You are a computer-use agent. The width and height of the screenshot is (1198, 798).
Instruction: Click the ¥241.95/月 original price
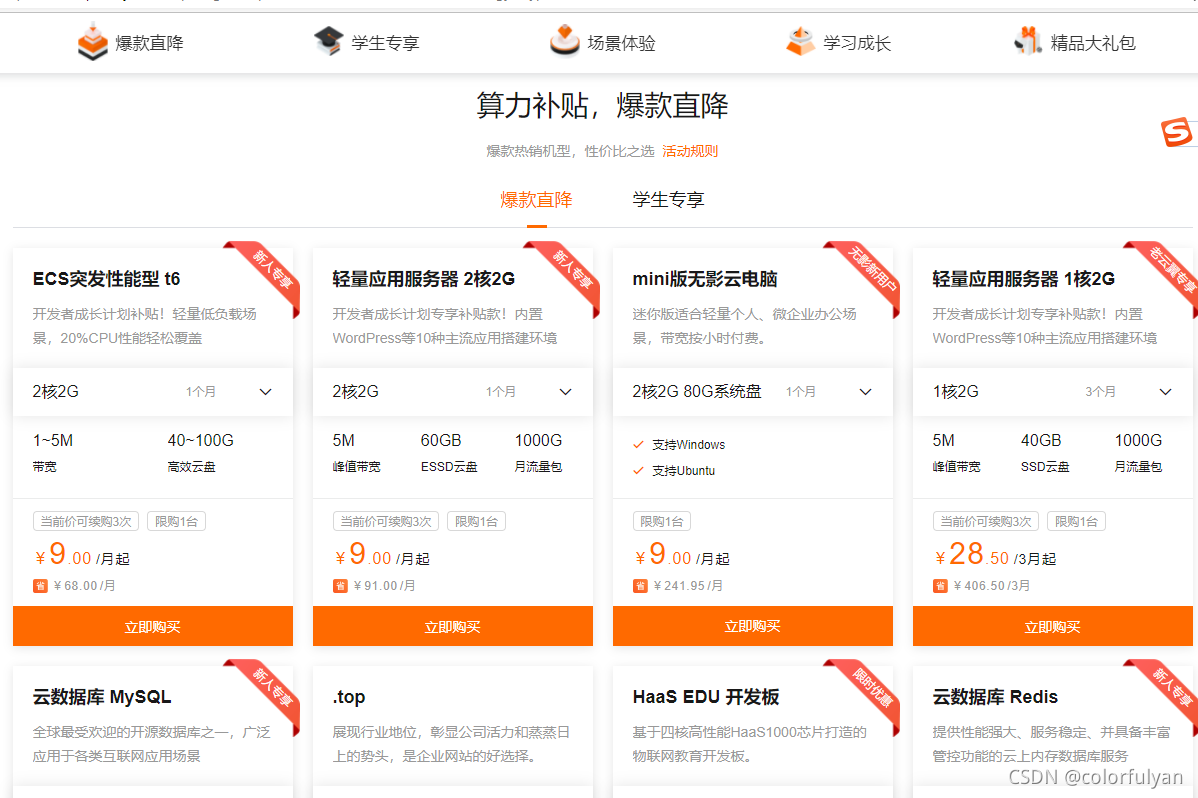click(688, 586)
